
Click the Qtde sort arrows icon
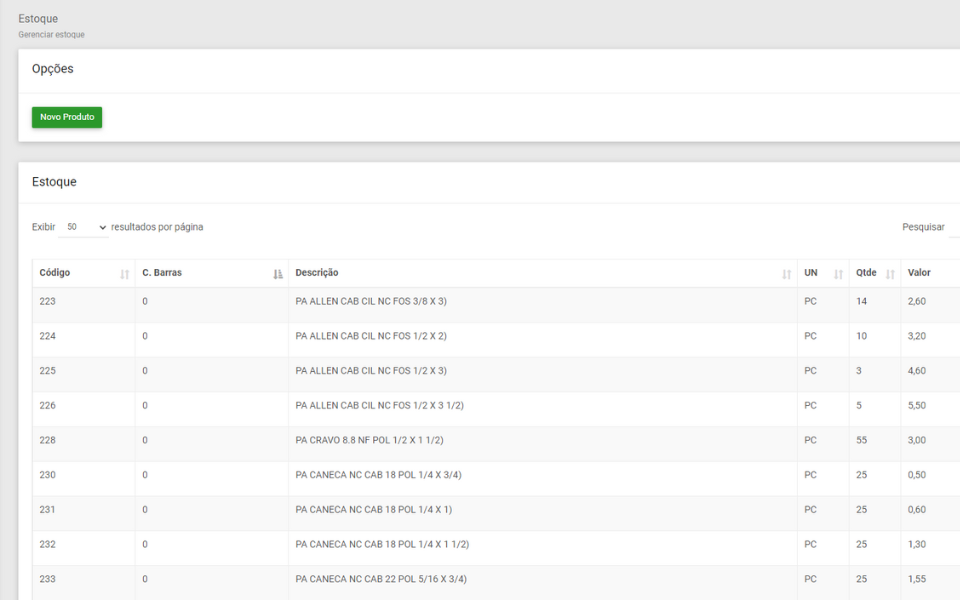coord(890,274)
